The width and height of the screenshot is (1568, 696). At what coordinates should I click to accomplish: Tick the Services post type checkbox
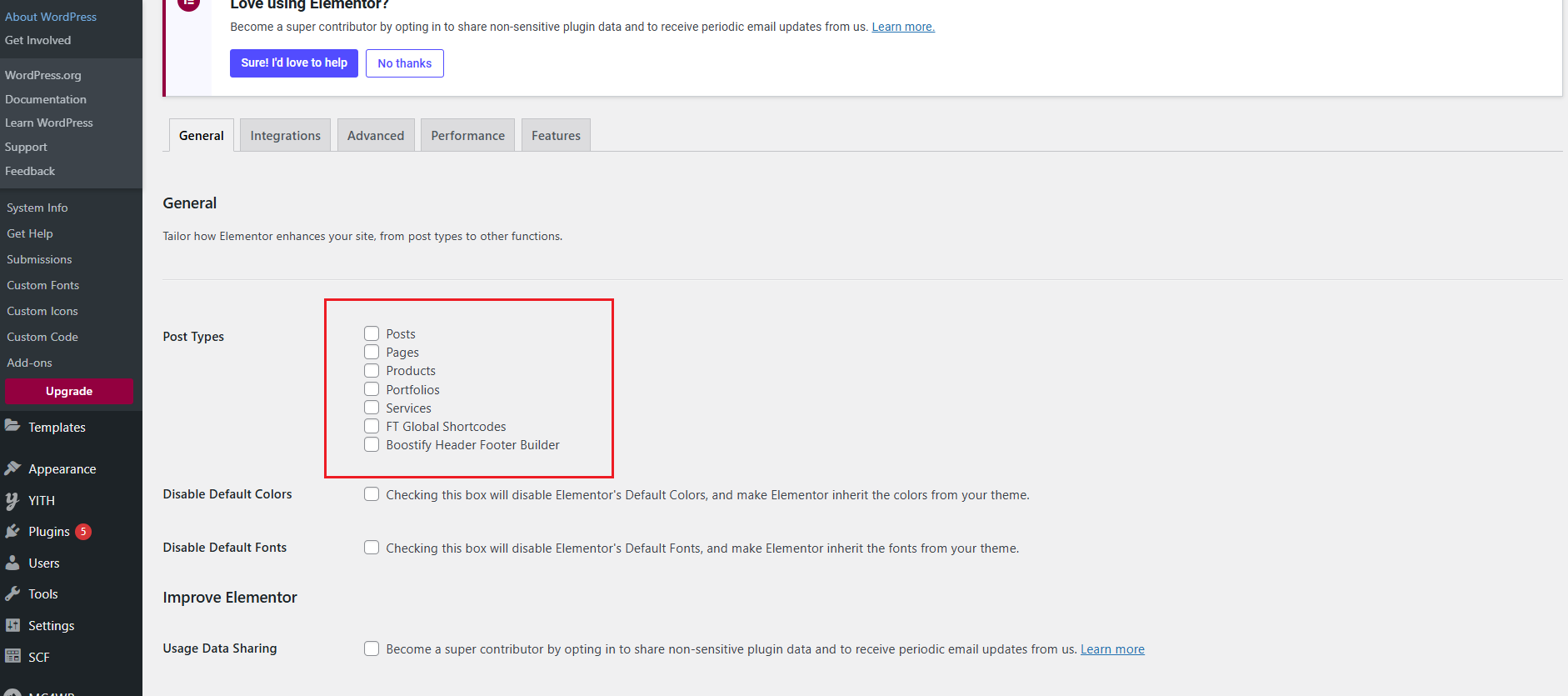pyautogui.click(x=372, y=408)
